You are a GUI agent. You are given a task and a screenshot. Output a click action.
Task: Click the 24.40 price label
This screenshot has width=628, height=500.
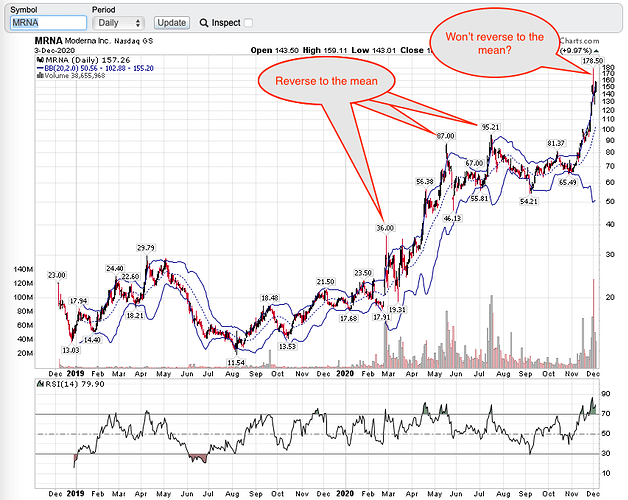pyautogui.click(x=115, y=269)
